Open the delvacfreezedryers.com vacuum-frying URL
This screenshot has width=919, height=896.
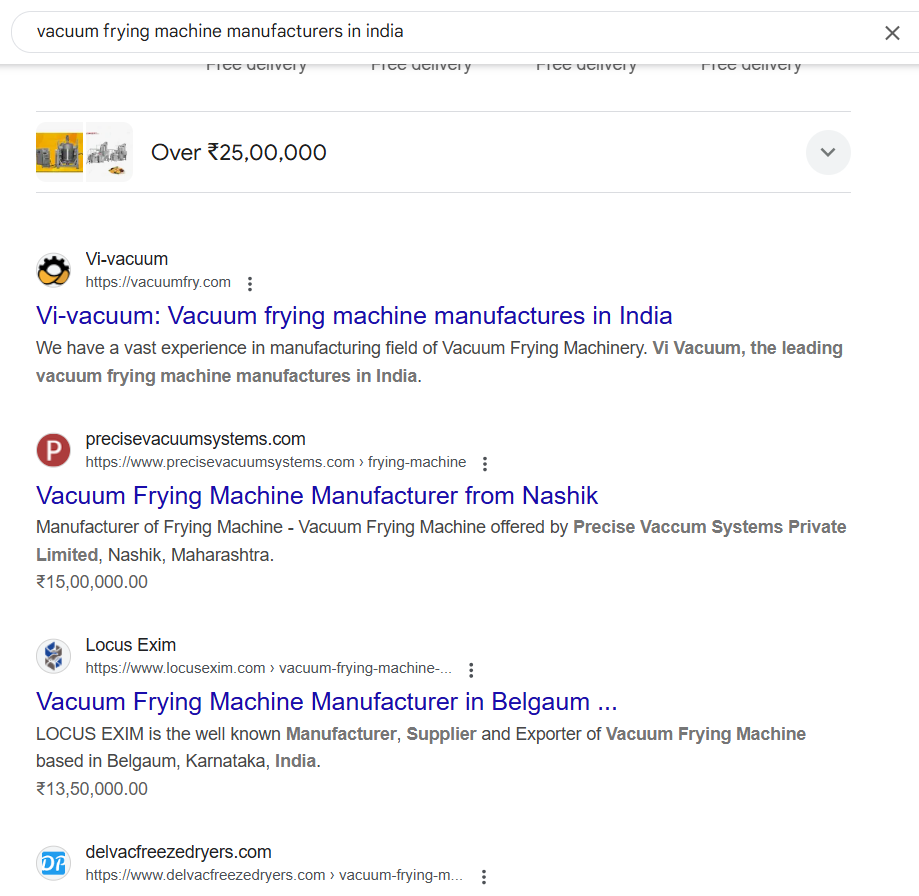[x=274, y=875]
